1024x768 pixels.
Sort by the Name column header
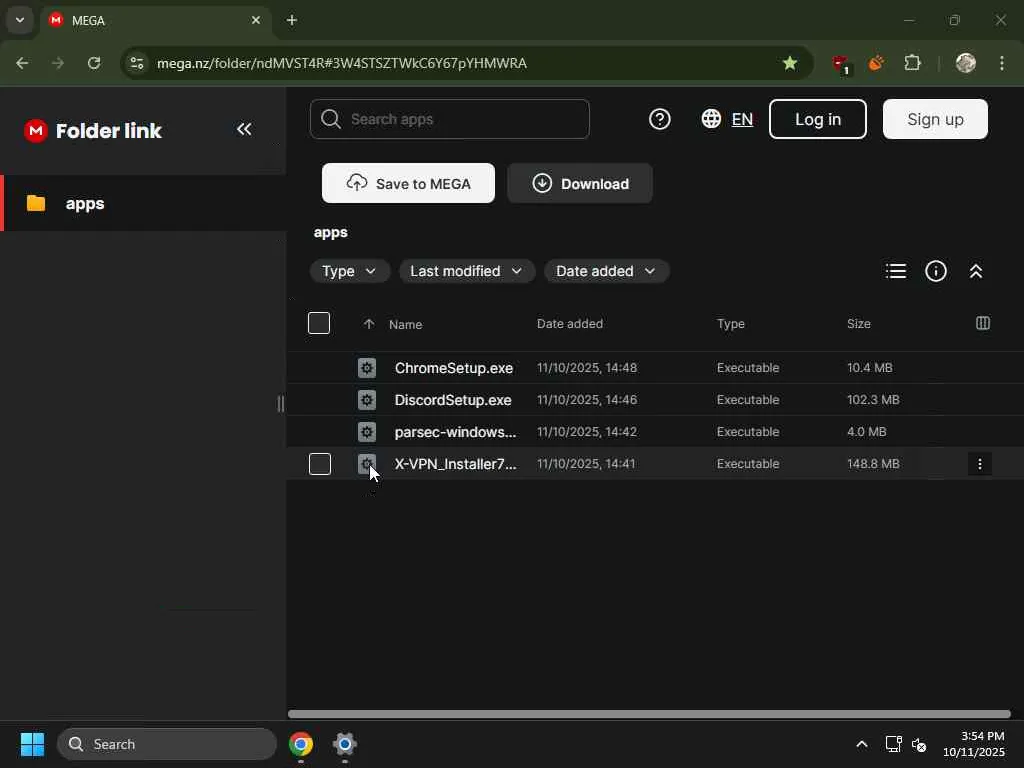406,325
